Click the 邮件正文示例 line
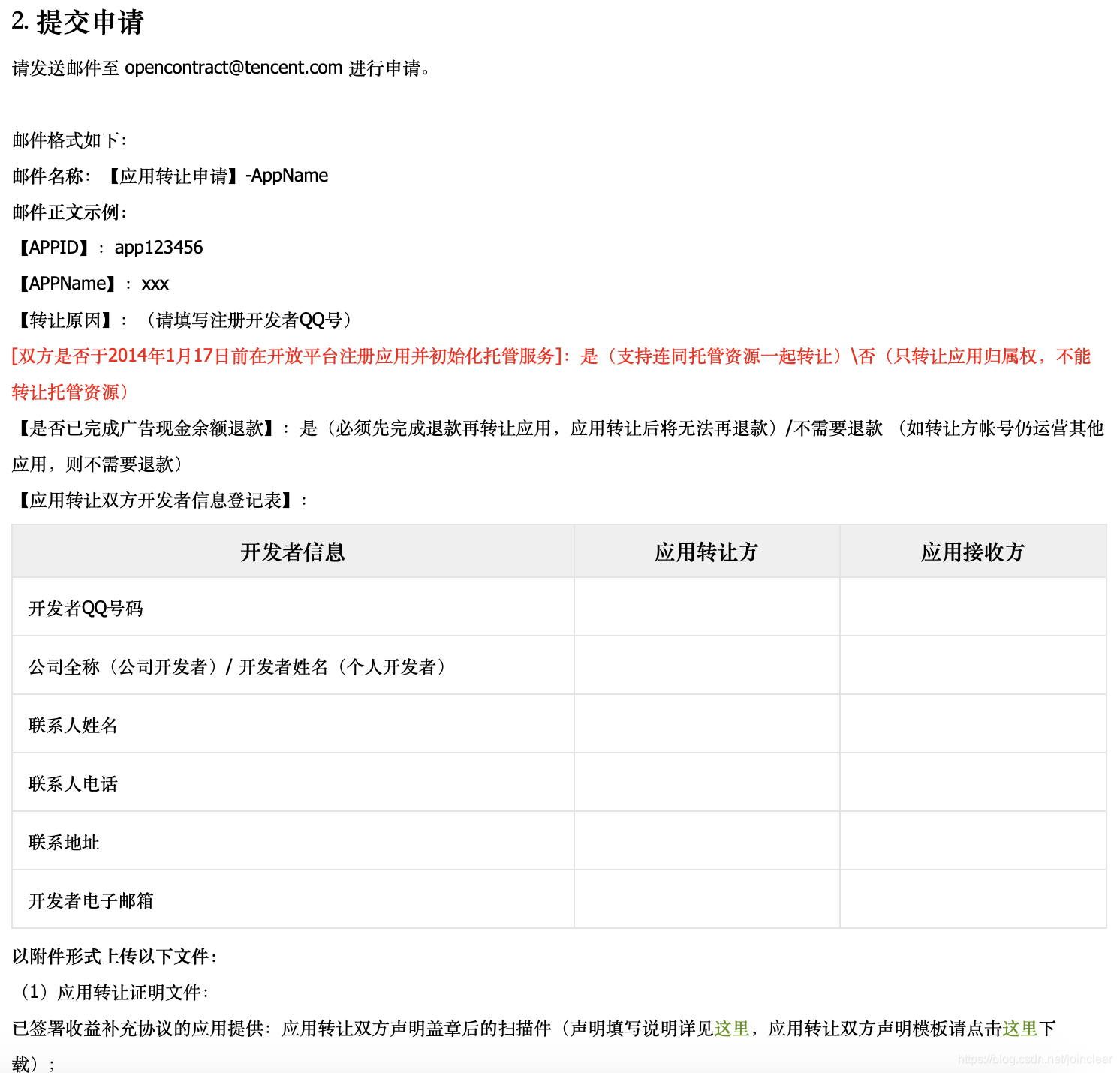1120x1073 pixels. coord(70,212)
